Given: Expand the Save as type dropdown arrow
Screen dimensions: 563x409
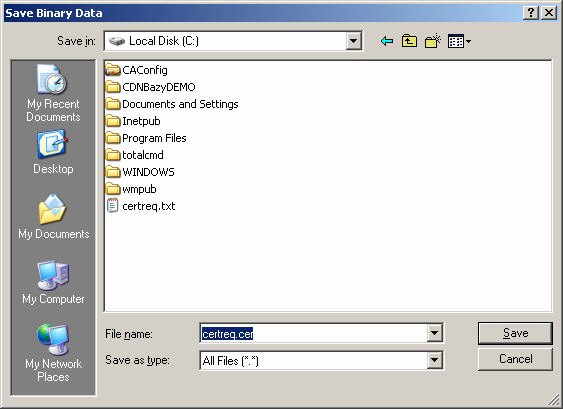Looking at the screenshot, I should coord(434,360).
